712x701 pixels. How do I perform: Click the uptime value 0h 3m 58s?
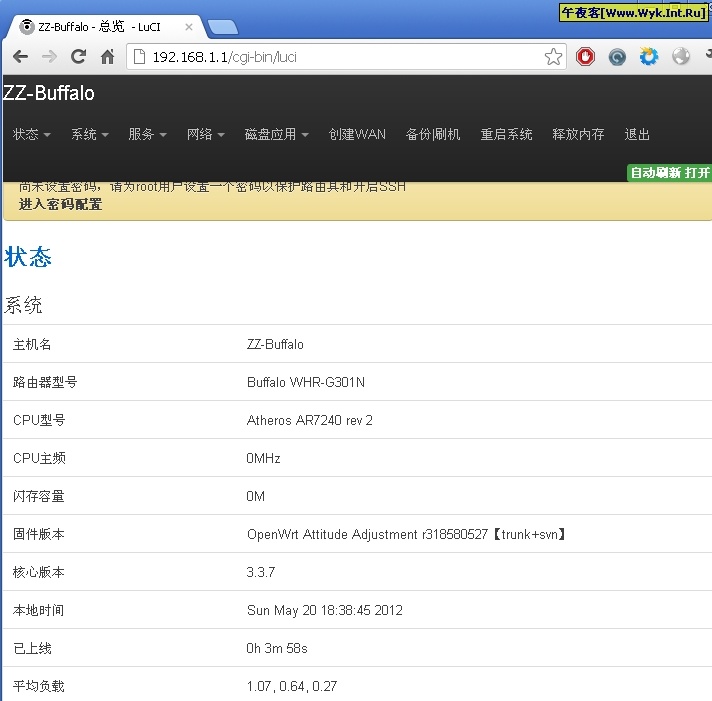pyautogui.click(x=277, y=648)
